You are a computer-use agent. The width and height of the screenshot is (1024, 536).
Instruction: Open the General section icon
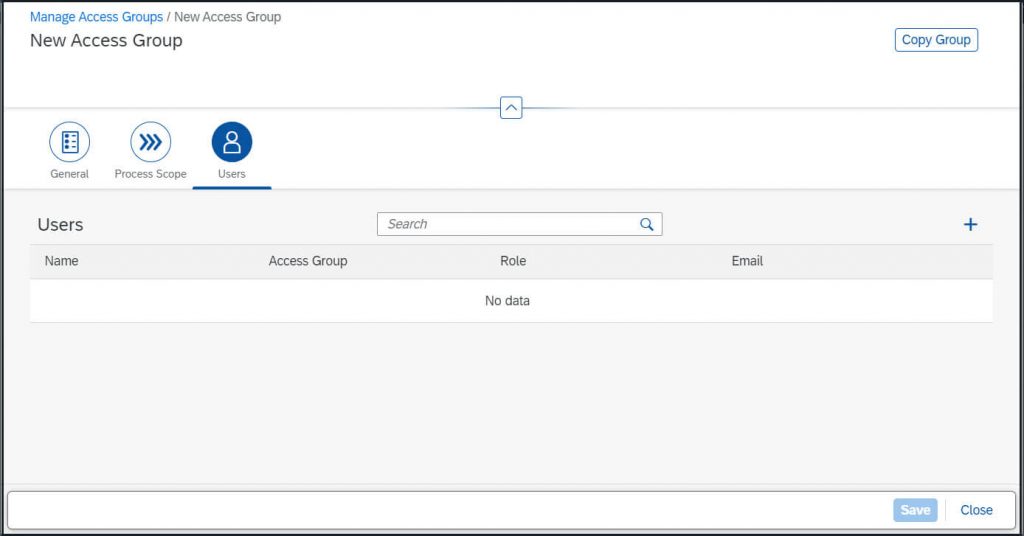(x=69, y=142)
